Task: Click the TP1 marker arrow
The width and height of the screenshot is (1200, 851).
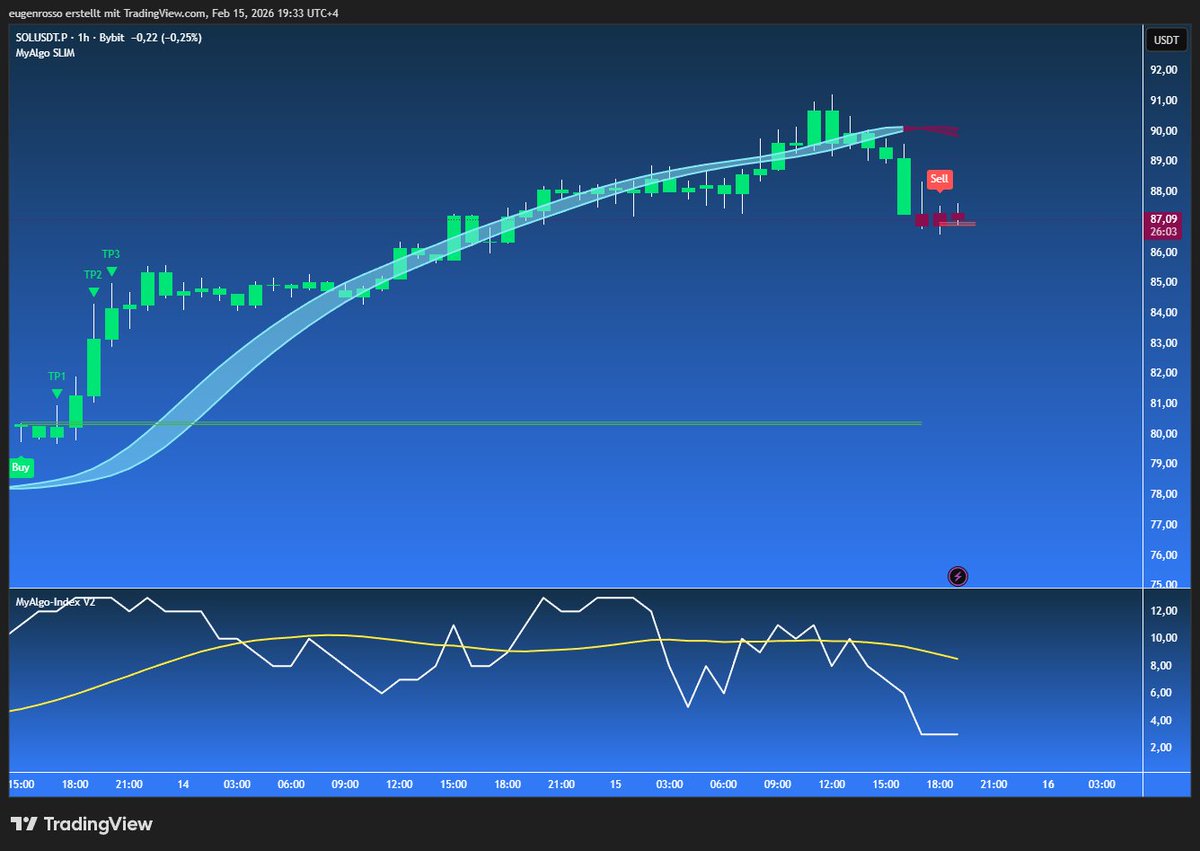Action: 57,394
